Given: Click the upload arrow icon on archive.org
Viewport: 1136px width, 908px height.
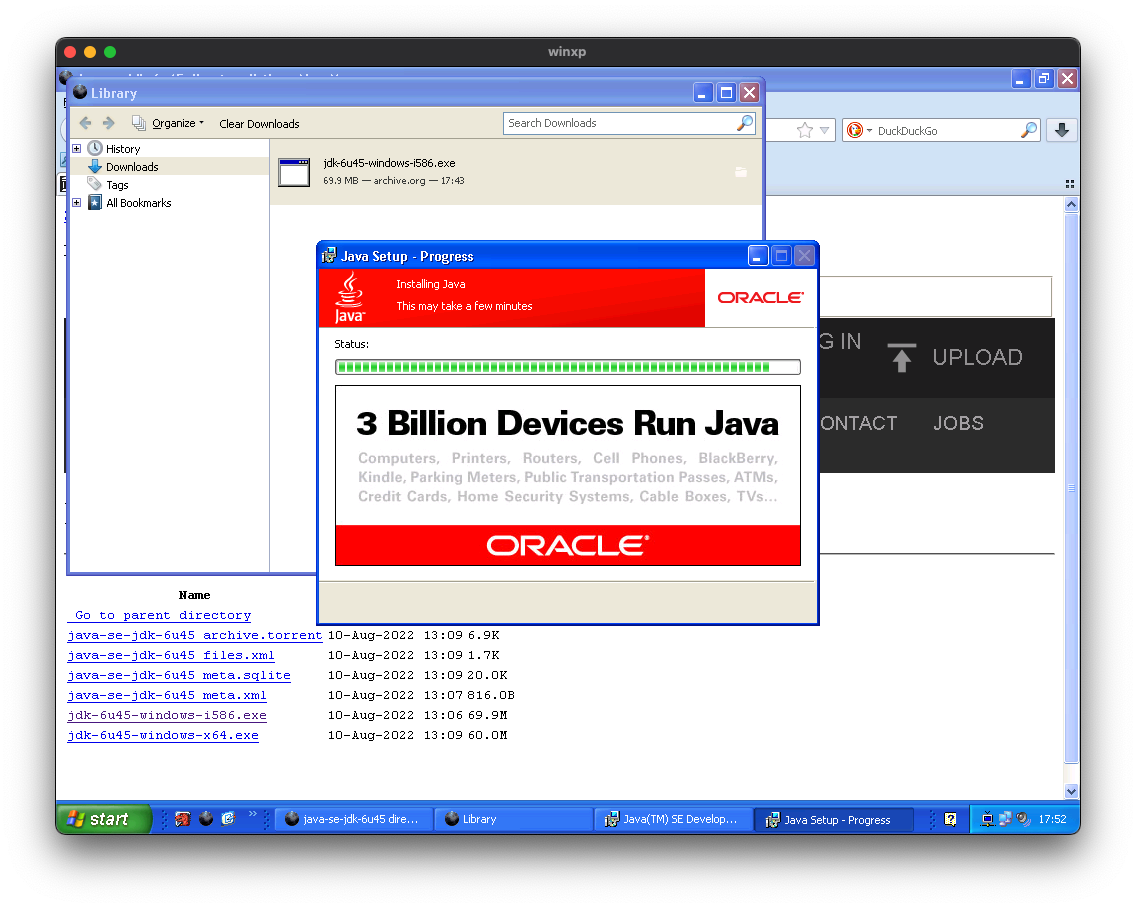Looking at the screenshot, I should (901, 357).
